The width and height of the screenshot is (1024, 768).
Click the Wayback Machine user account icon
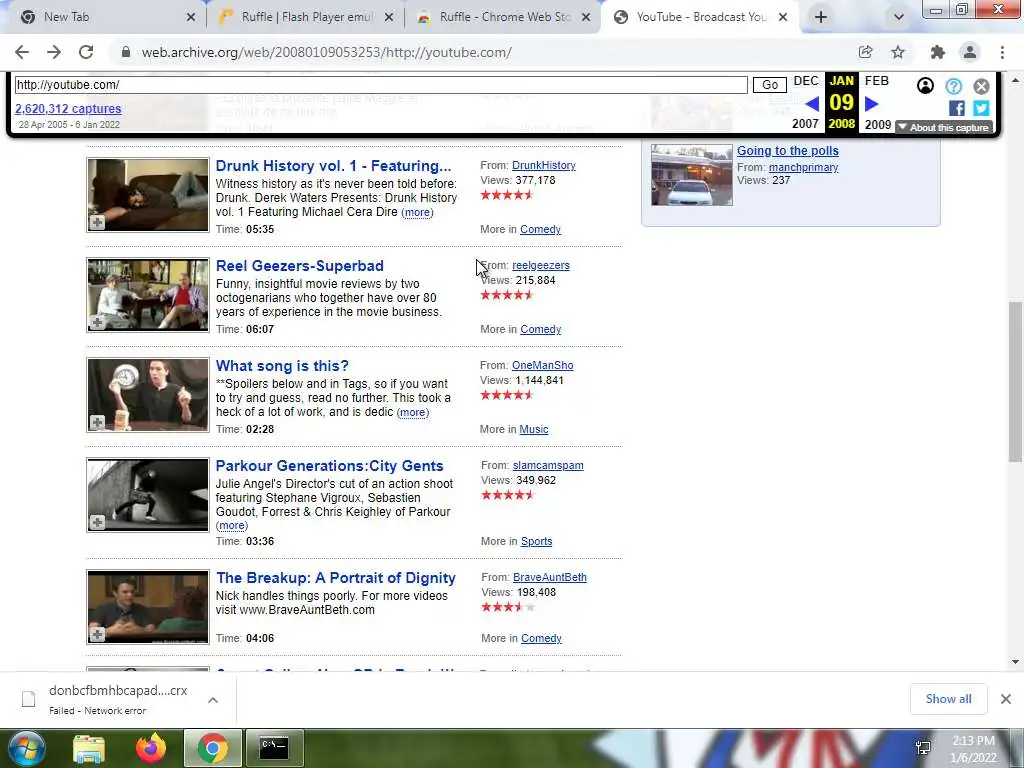tap(925, 86)
